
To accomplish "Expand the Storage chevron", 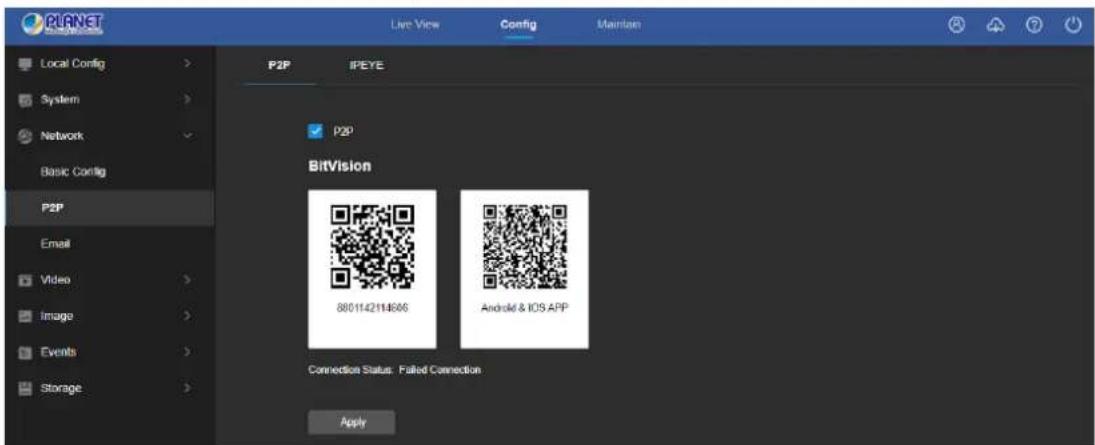I will click(x=186, y=388).
